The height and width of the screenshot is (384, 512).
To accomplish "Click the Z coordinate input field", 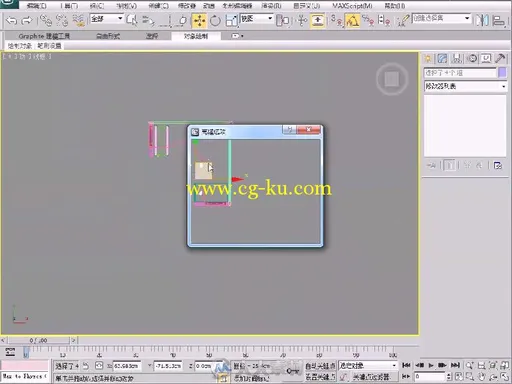I will pyautogui.click(x=209, y=366).
